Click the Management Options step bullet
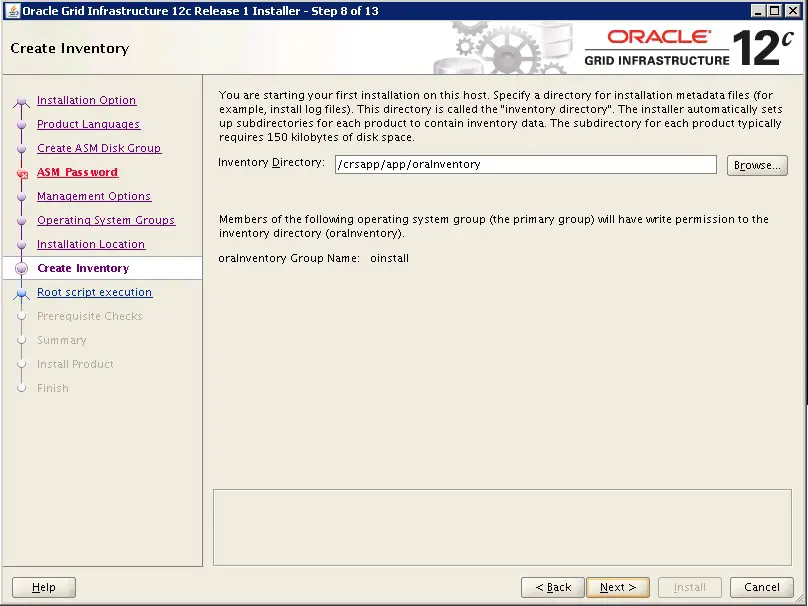Screen dimensions: 808x606 click(22, 197)
